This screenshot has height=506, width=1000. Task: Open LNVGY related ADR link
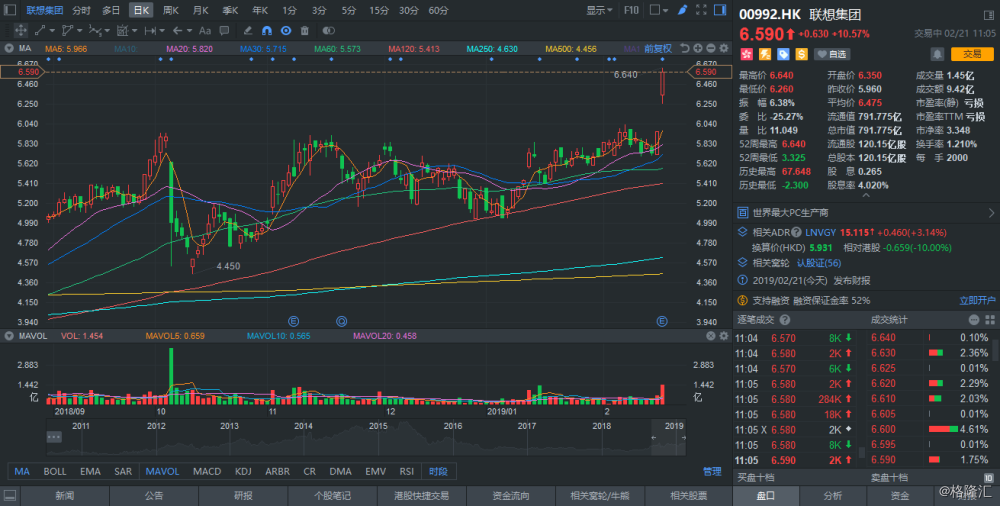821,232
